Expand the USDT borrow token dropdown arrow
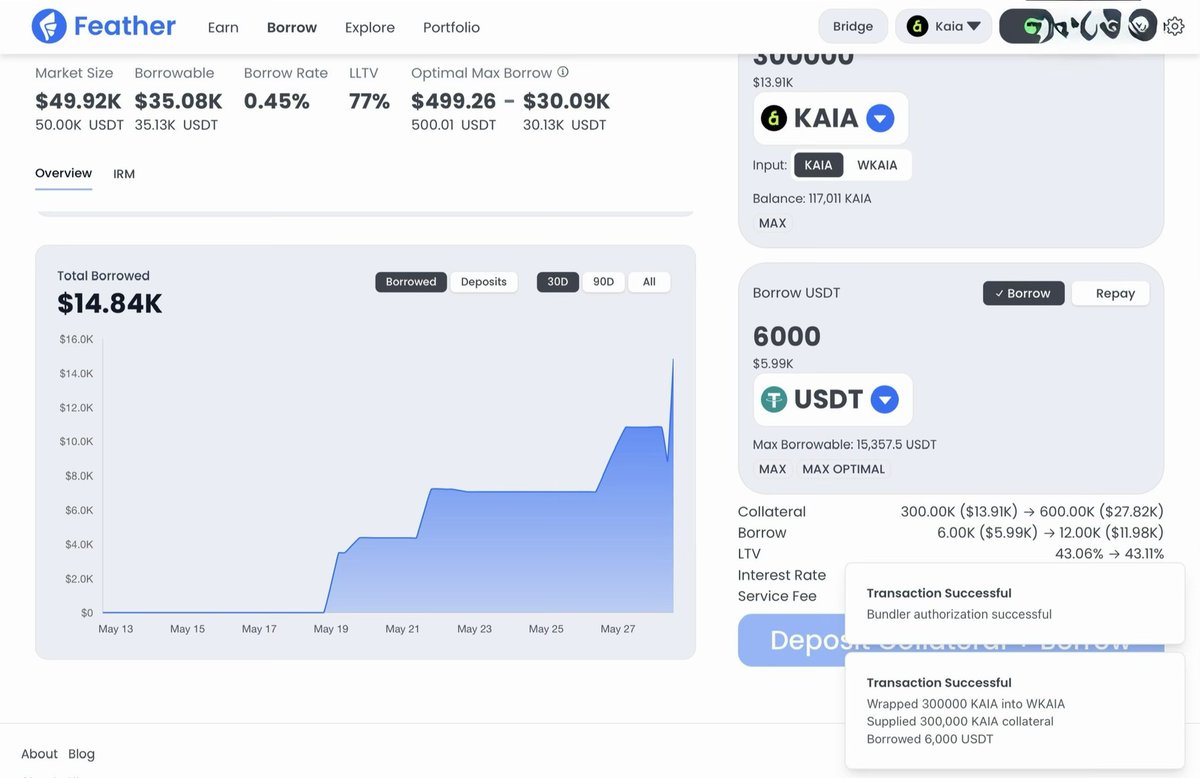Screen dimensions: 1200x778 tap(884, 400)
